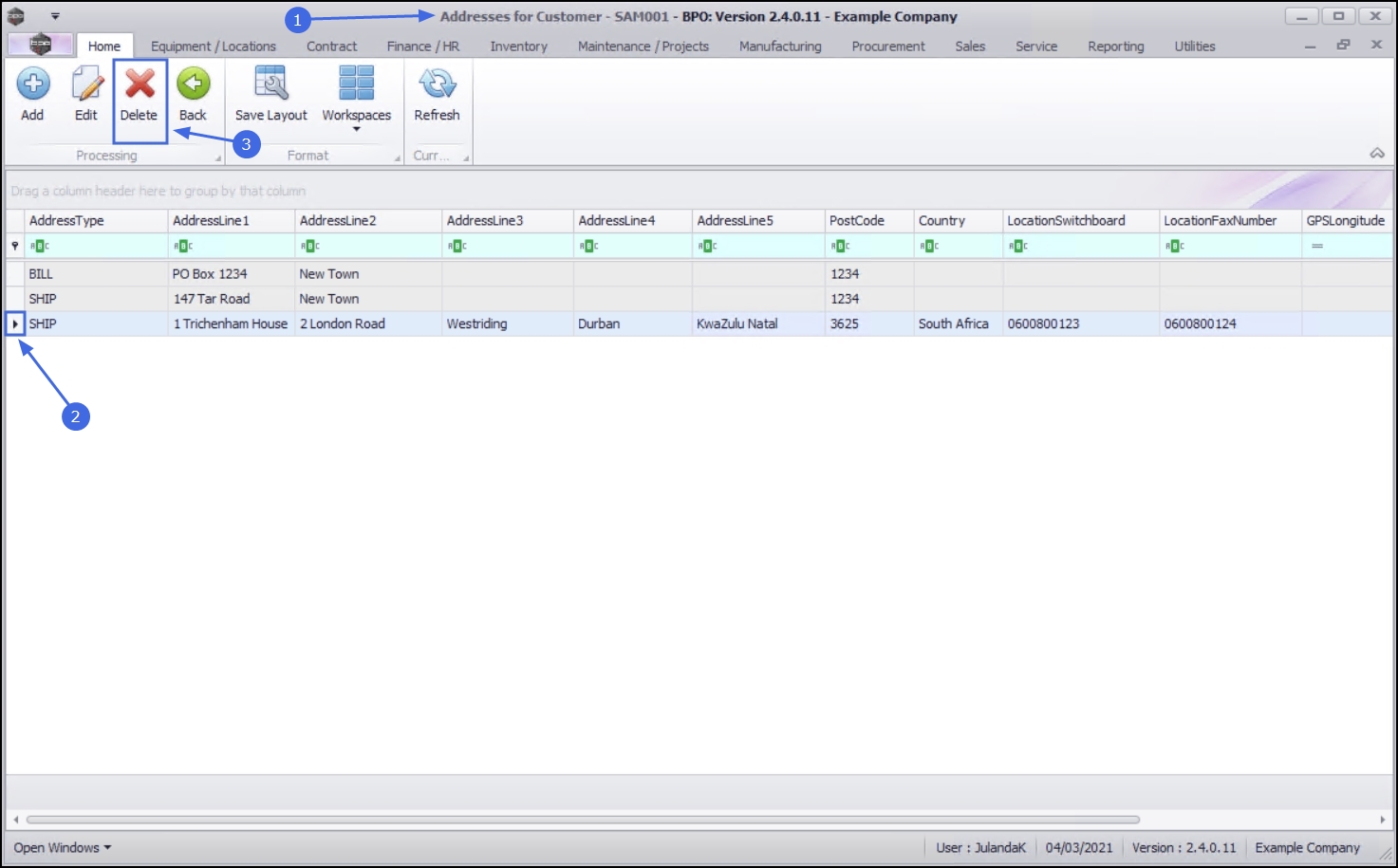Click the AddressLine1 filter row cell
This screenshot has width=1398, height=868.
coord(232,246)
